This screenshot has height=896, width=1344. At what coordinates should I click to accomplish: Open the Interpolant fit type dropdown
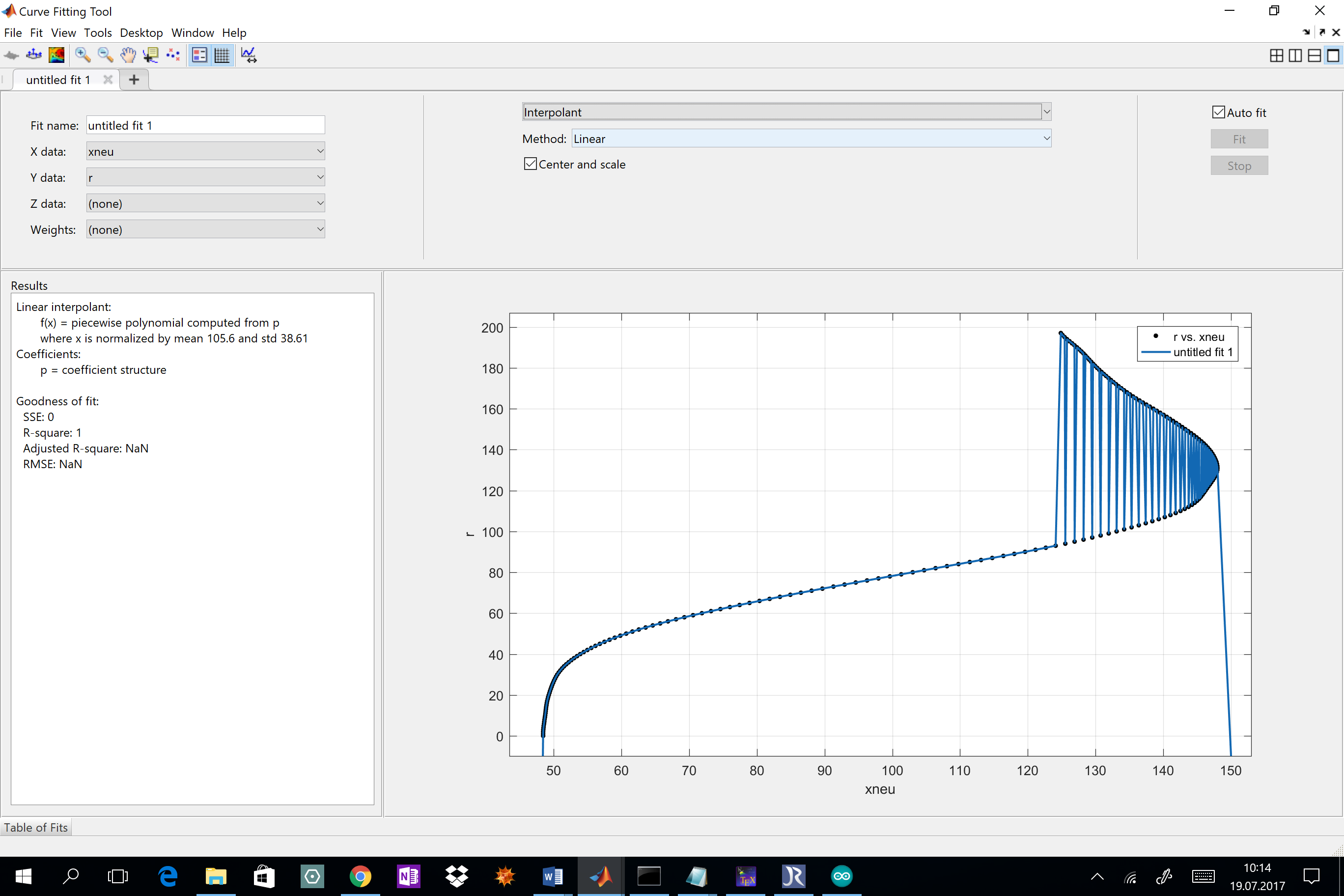tap(786, 112)
